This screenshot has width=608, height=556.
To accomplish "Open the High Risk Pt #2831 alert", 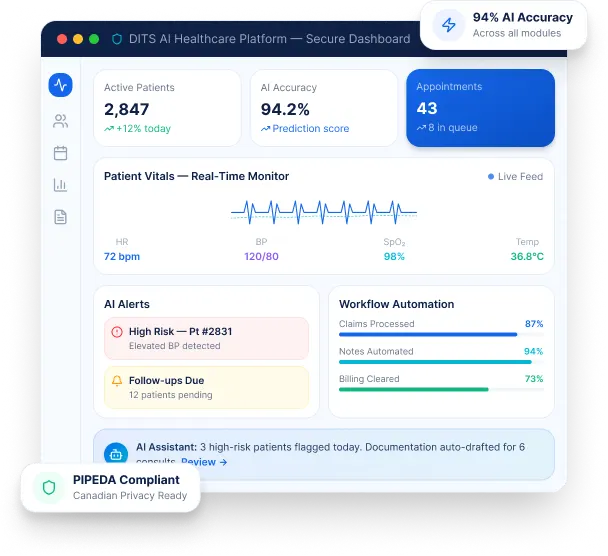I will click(206, 338).
